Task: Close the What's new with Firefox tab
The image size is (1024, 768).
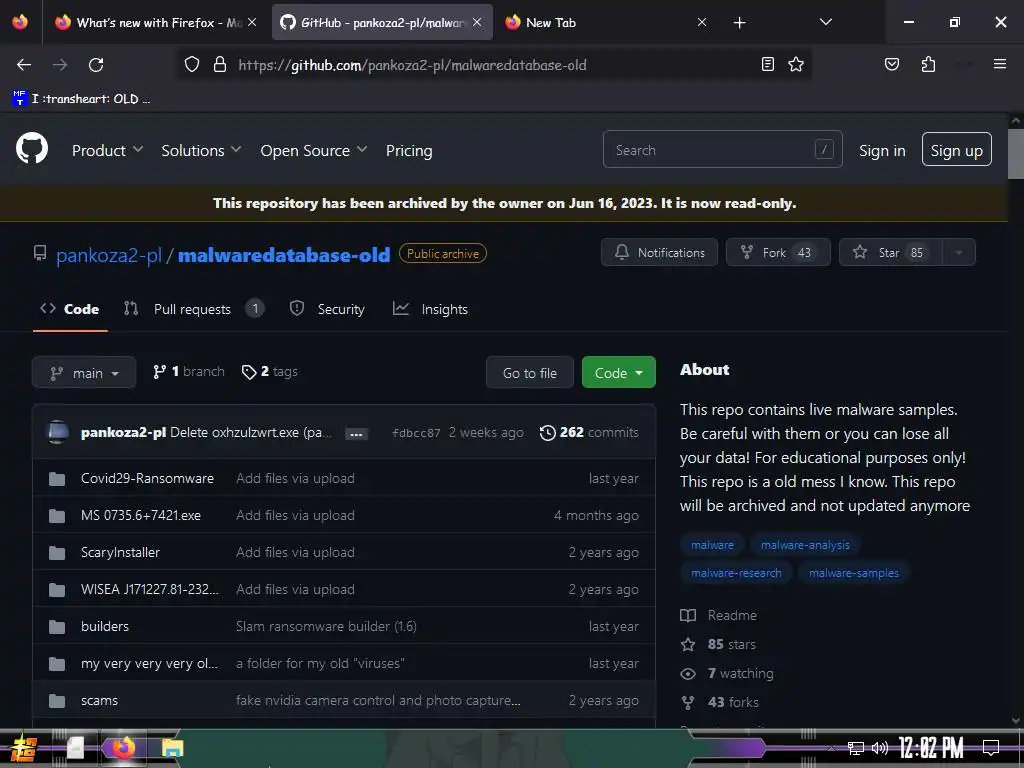Action: click(x=252, y=22)
